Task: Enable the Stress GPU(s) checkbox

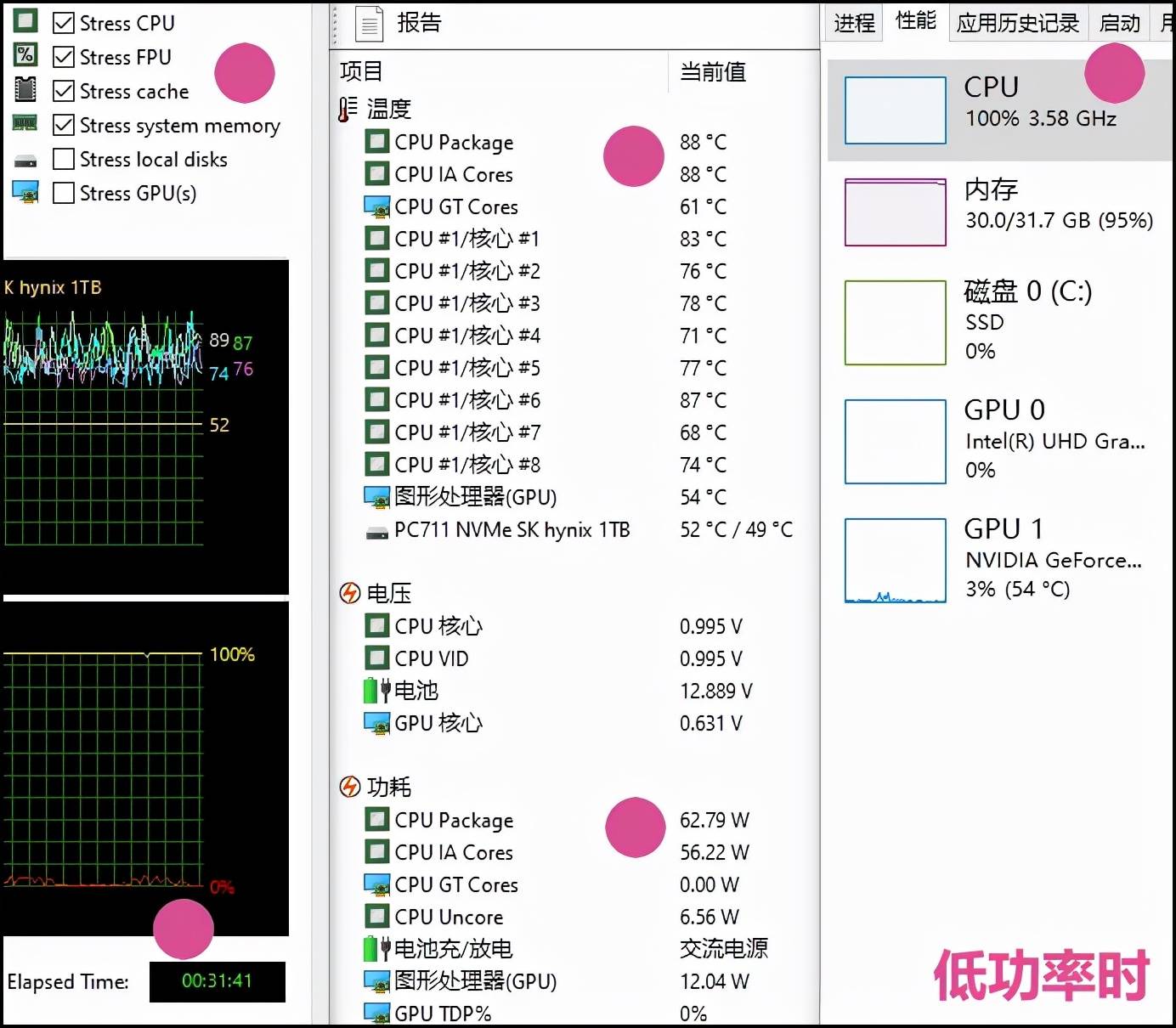Action: coord(63,193)
